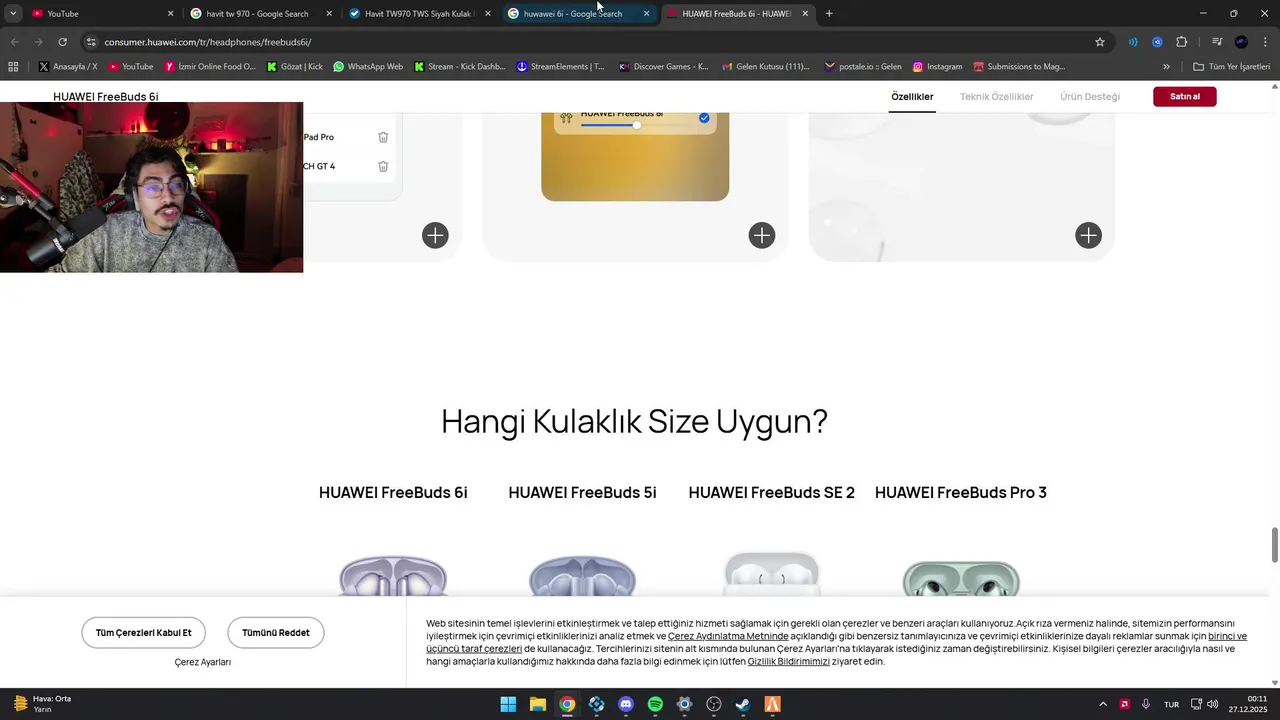Open the microphone tray icon
Viewport: 1280px width, 720px height.
tap(1146, 704)
